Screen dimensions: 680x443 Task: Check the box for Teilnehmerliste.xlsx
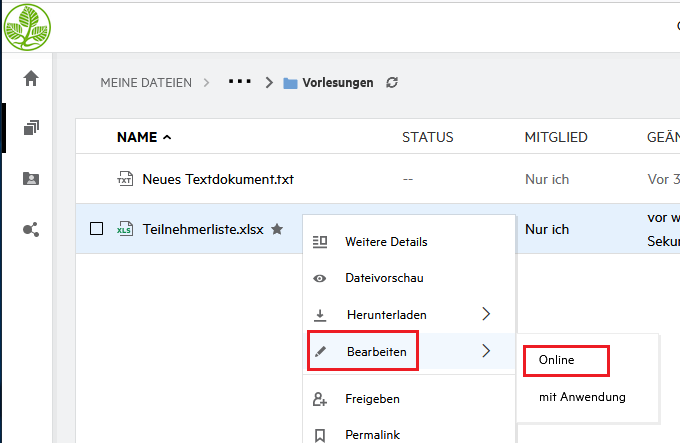click(x=97, y=229)
